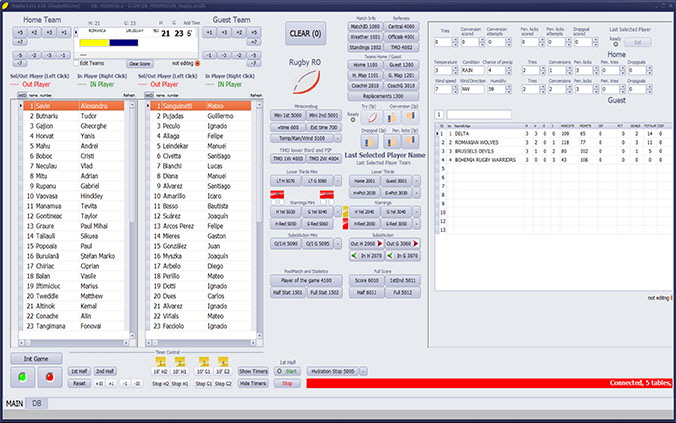Image resolution: width=676 pixels, height=423 pixels.
Task: Click yellow timer icon number 4
Action: (223, 362)
